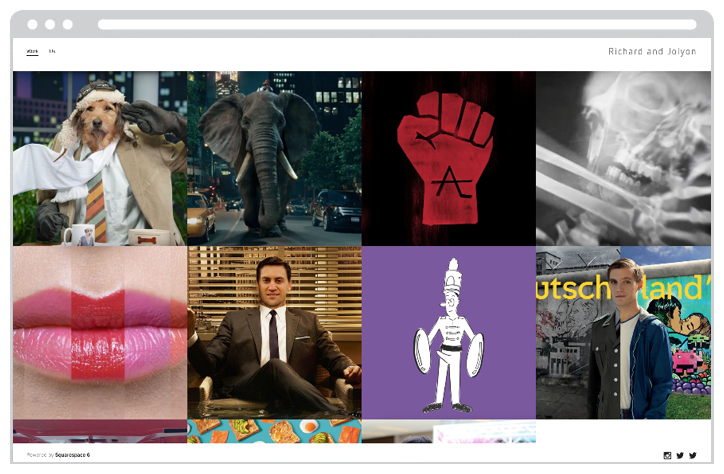The height and width of the screenshot is (474, 724).
Task: Follow the Squarespace 6 footer link
Action: (x=72, y=455)
